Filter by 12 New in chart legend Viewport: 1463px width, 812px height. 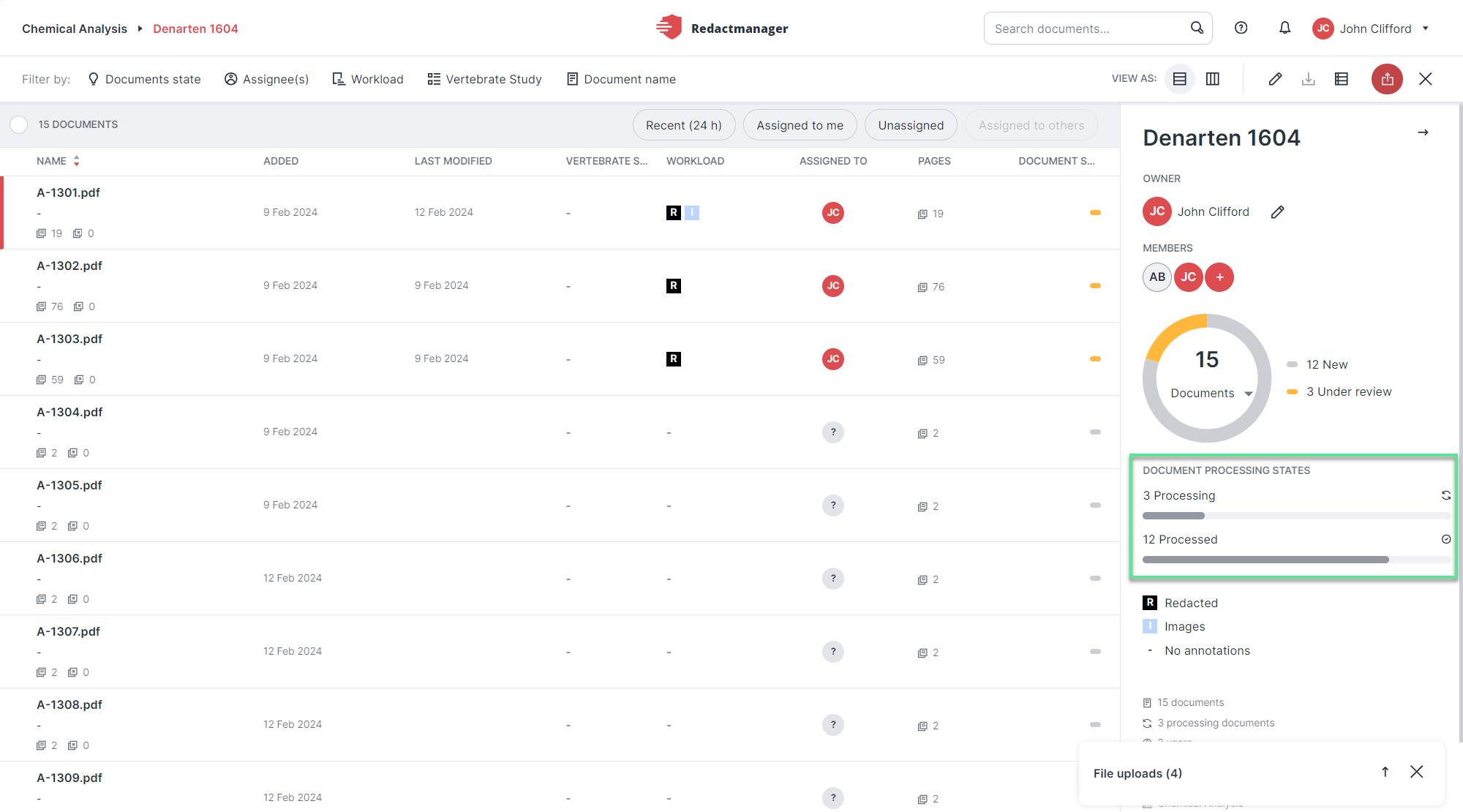pos(1317,364)
